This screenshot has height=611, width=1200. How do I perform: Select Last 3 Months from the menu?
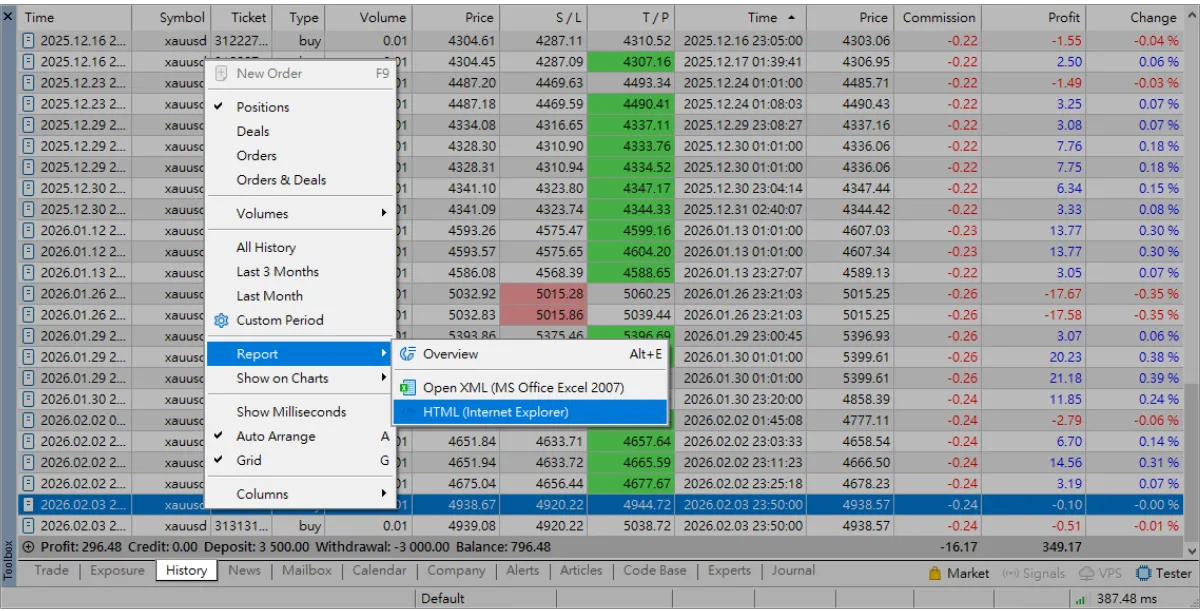point(277,272)
